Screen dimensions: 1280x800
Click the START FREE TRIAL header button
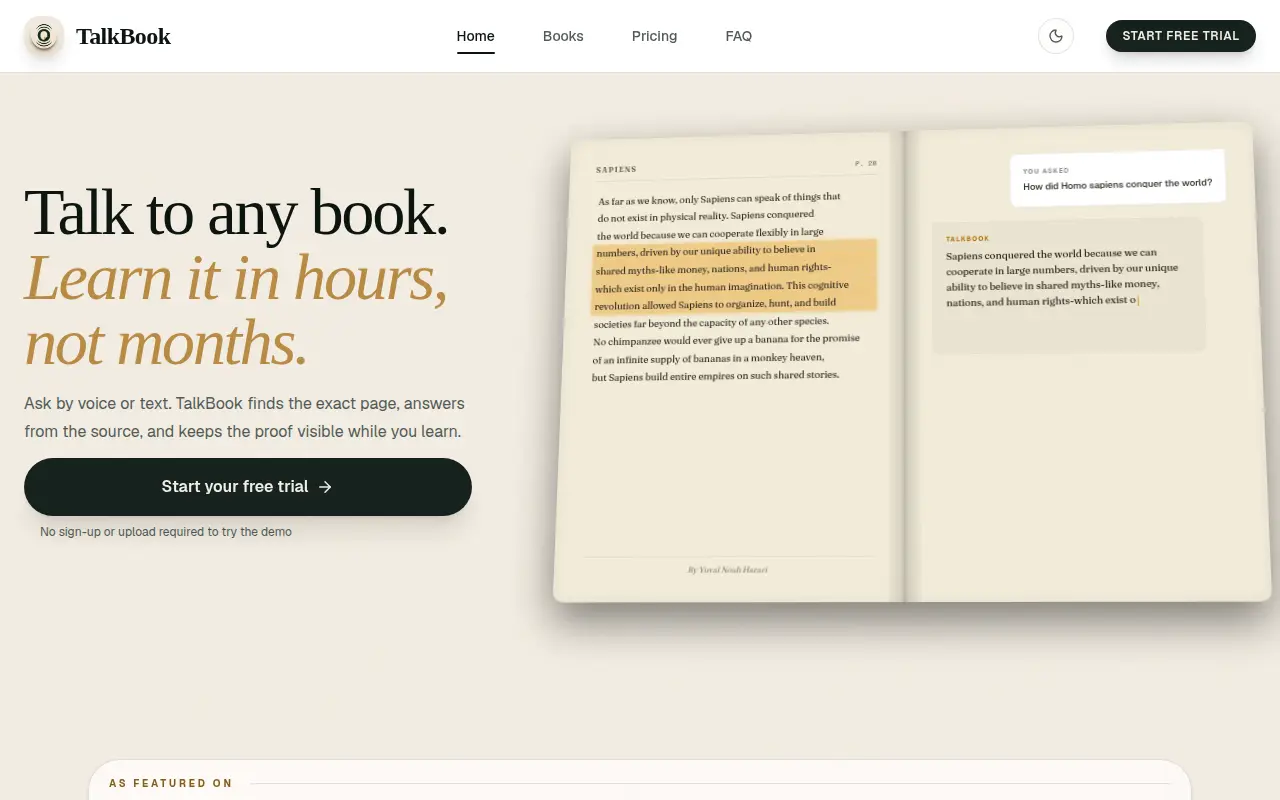[x=1180, y=36]
